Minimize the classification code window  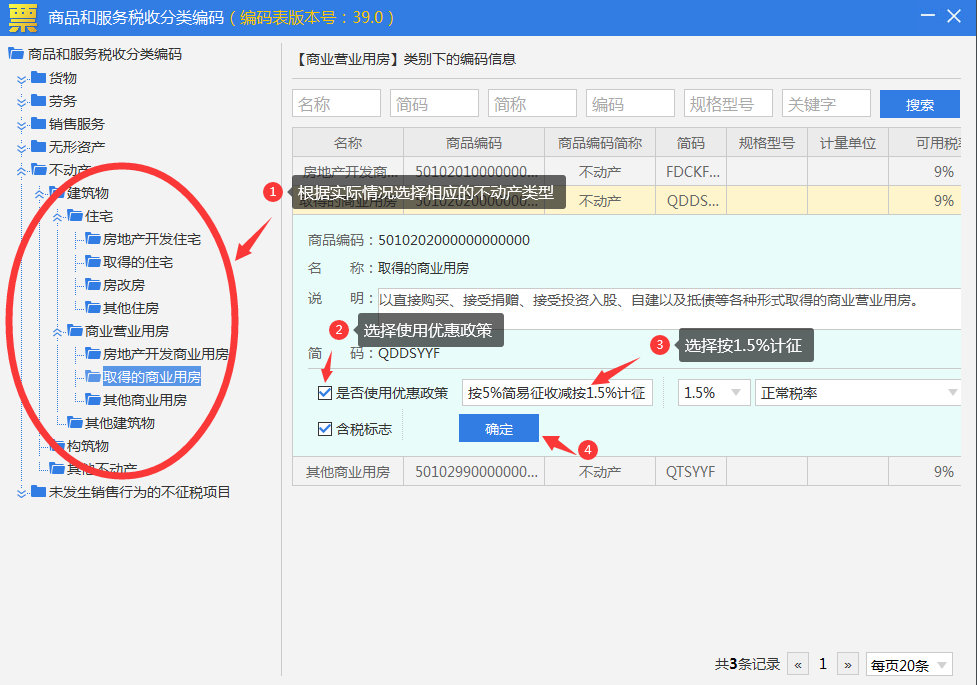pos(927,16)
